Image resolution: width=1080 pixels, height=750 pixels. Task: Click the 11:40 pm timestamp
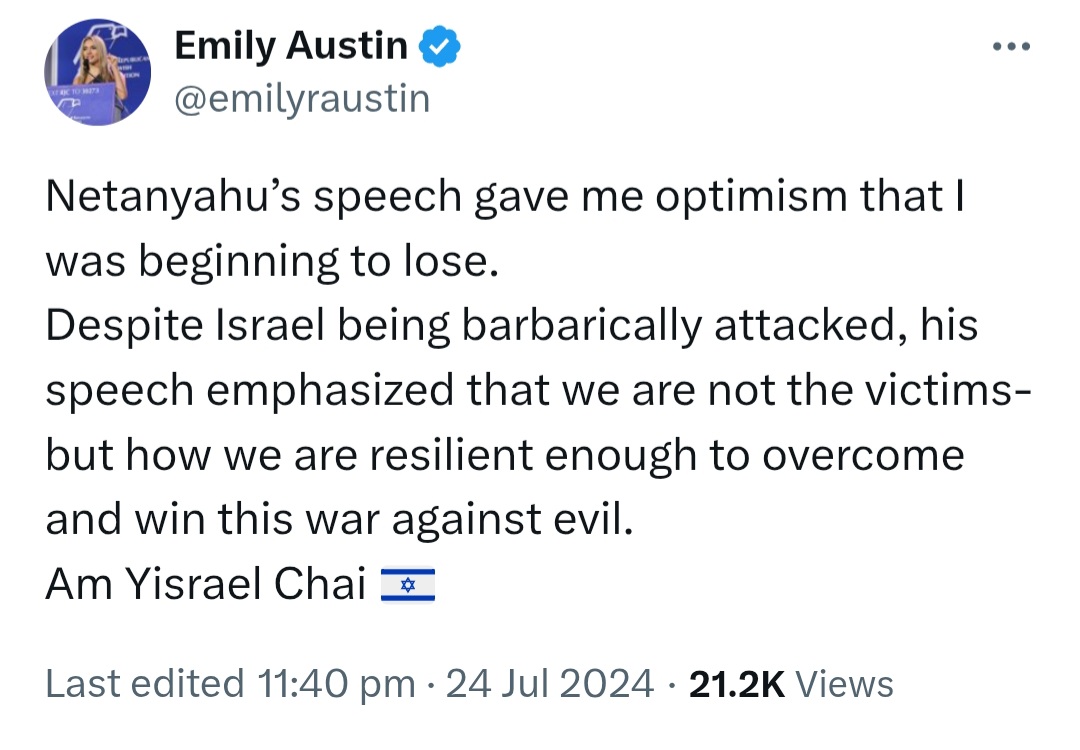(337, 684)
